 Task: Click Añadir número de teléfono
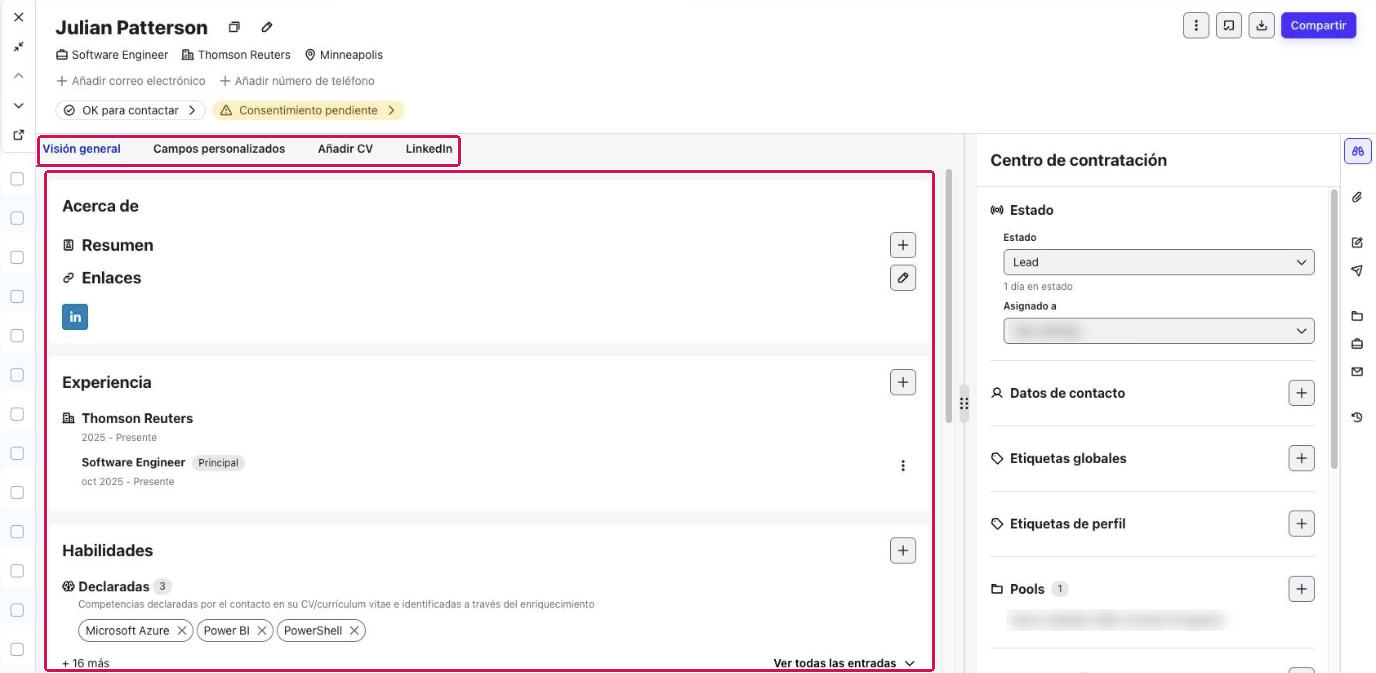click(297, 81)
